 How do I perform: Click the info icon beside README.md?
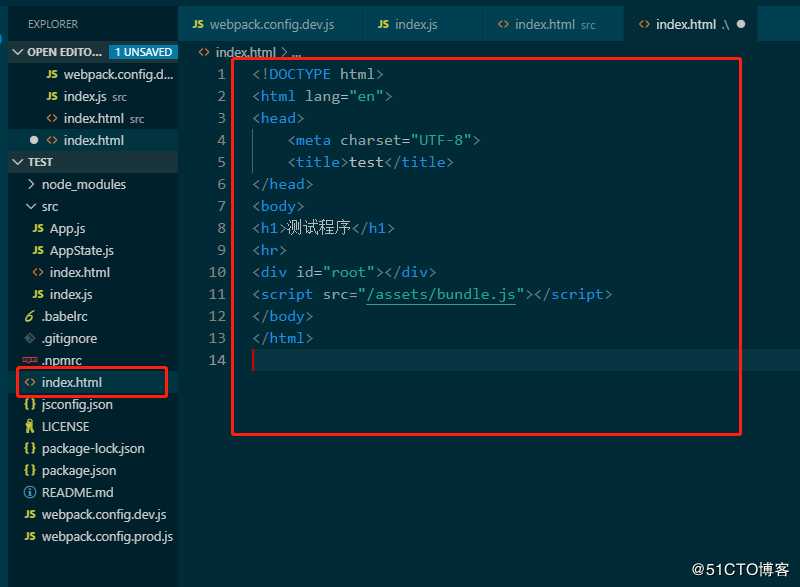[x=30, y=492]
